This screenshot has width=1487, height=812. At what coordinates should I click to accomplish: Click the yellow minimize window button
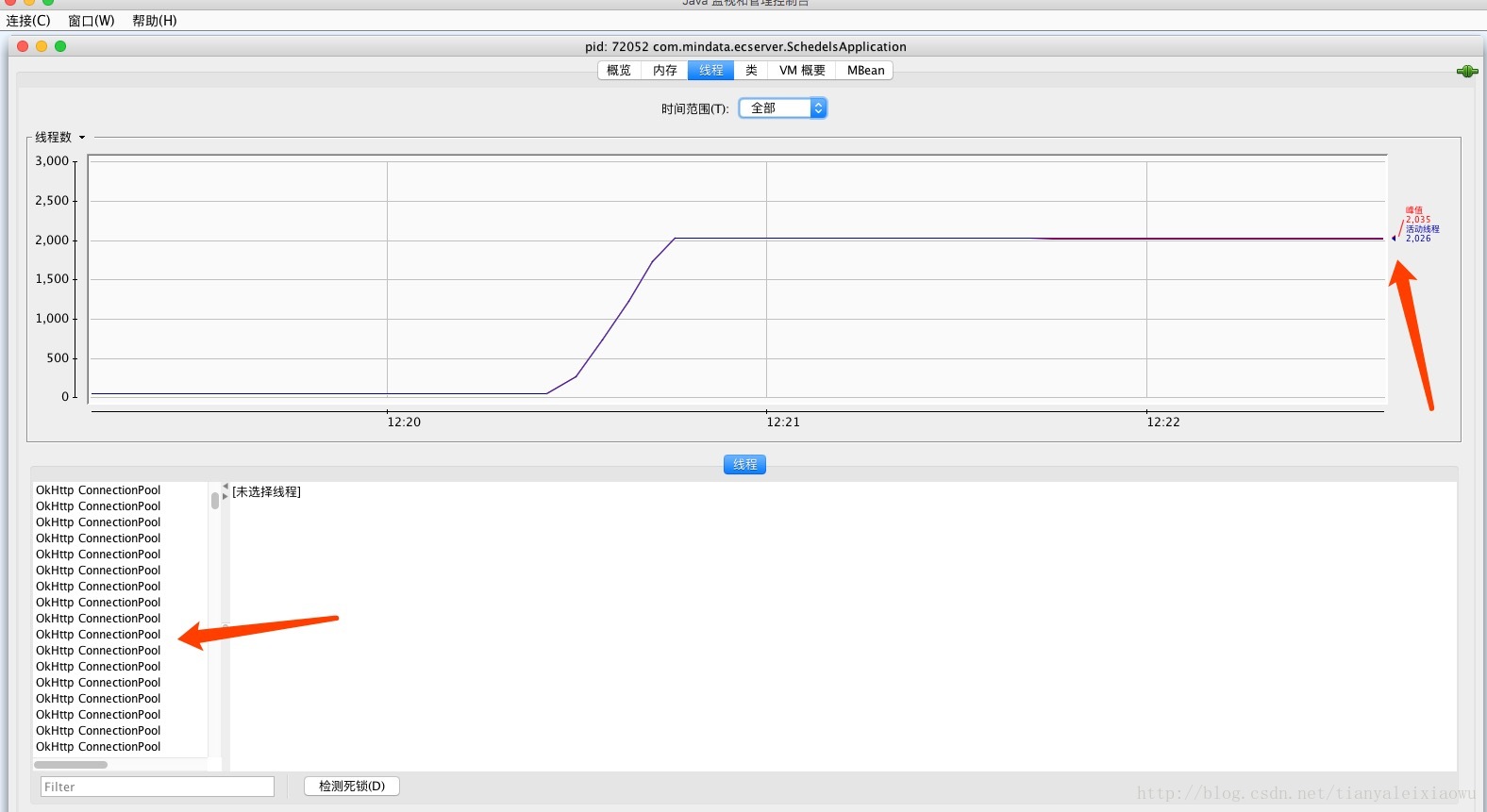[42, 46]
